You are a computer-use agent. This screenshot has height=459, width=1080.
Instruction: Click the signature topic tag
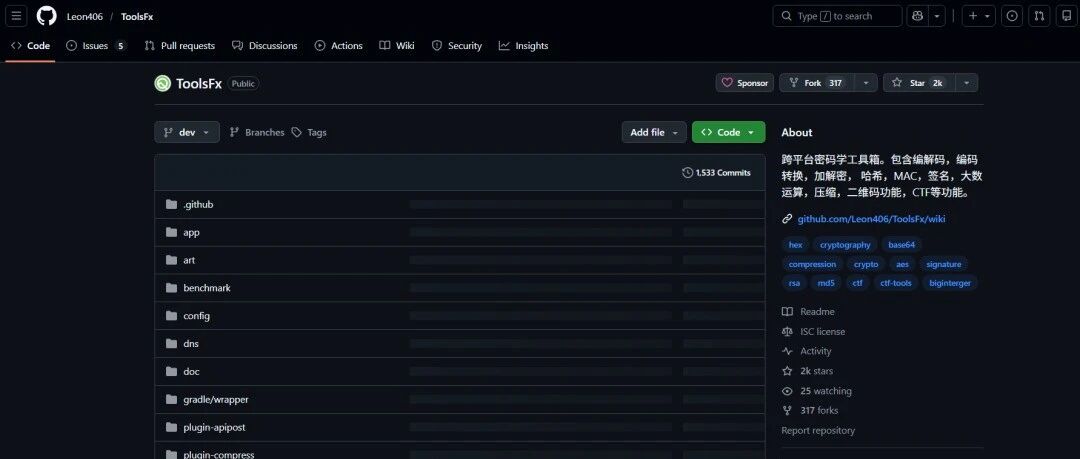(943, 264)
